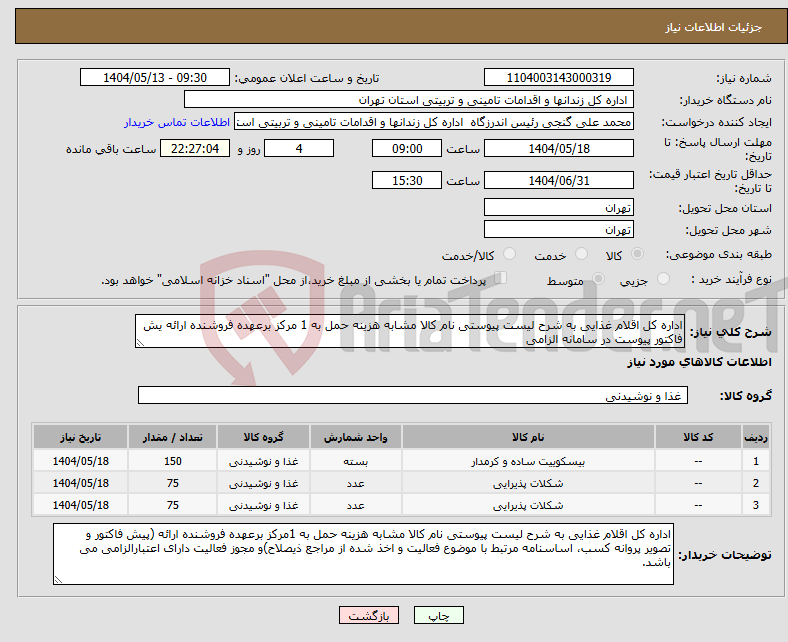Select the خدمت radio button
The image size is (788, 642).
click(581, 254)
